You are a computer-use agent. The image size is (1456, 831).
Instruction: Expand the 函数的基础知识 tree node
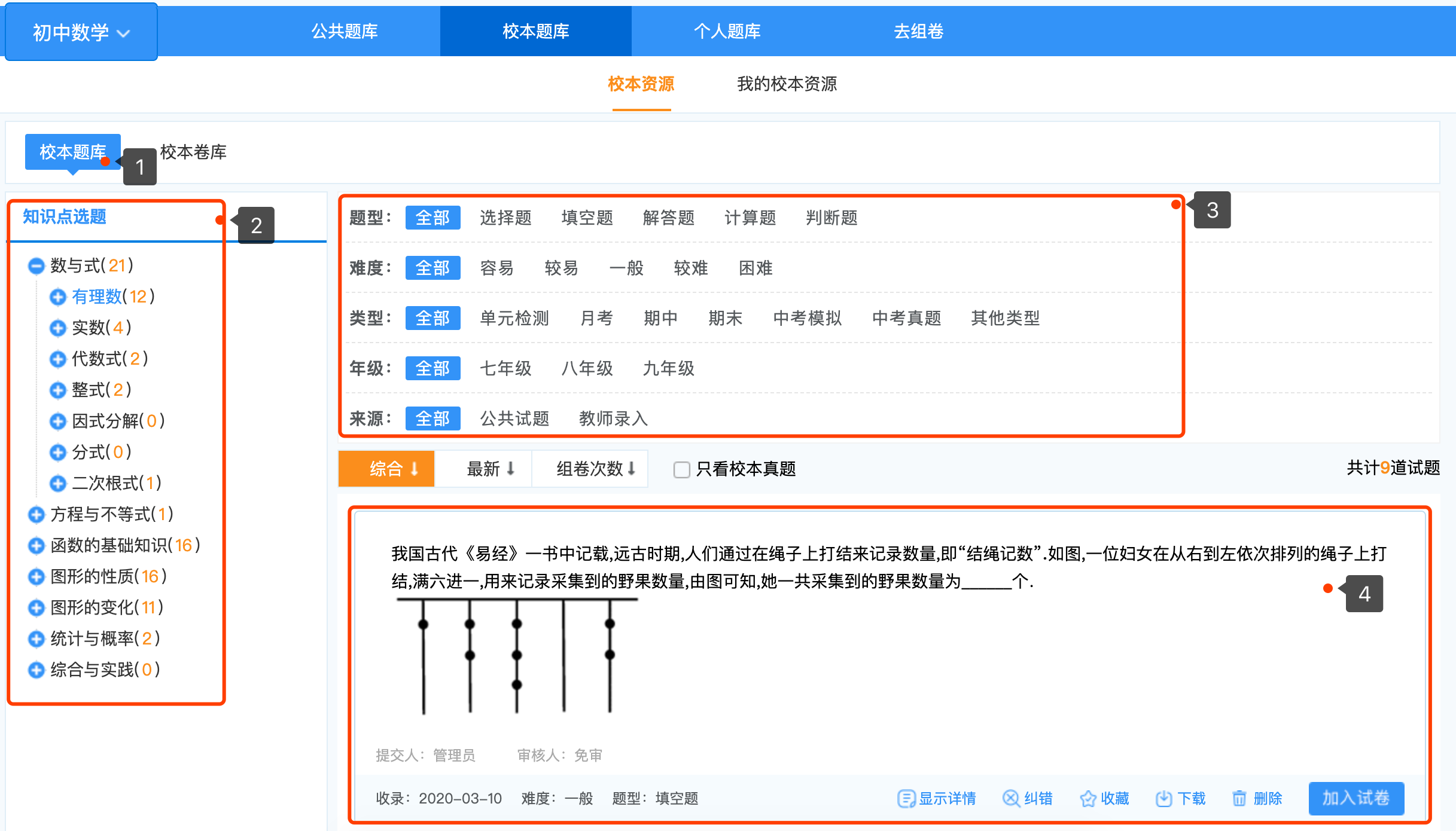[36, 545]
